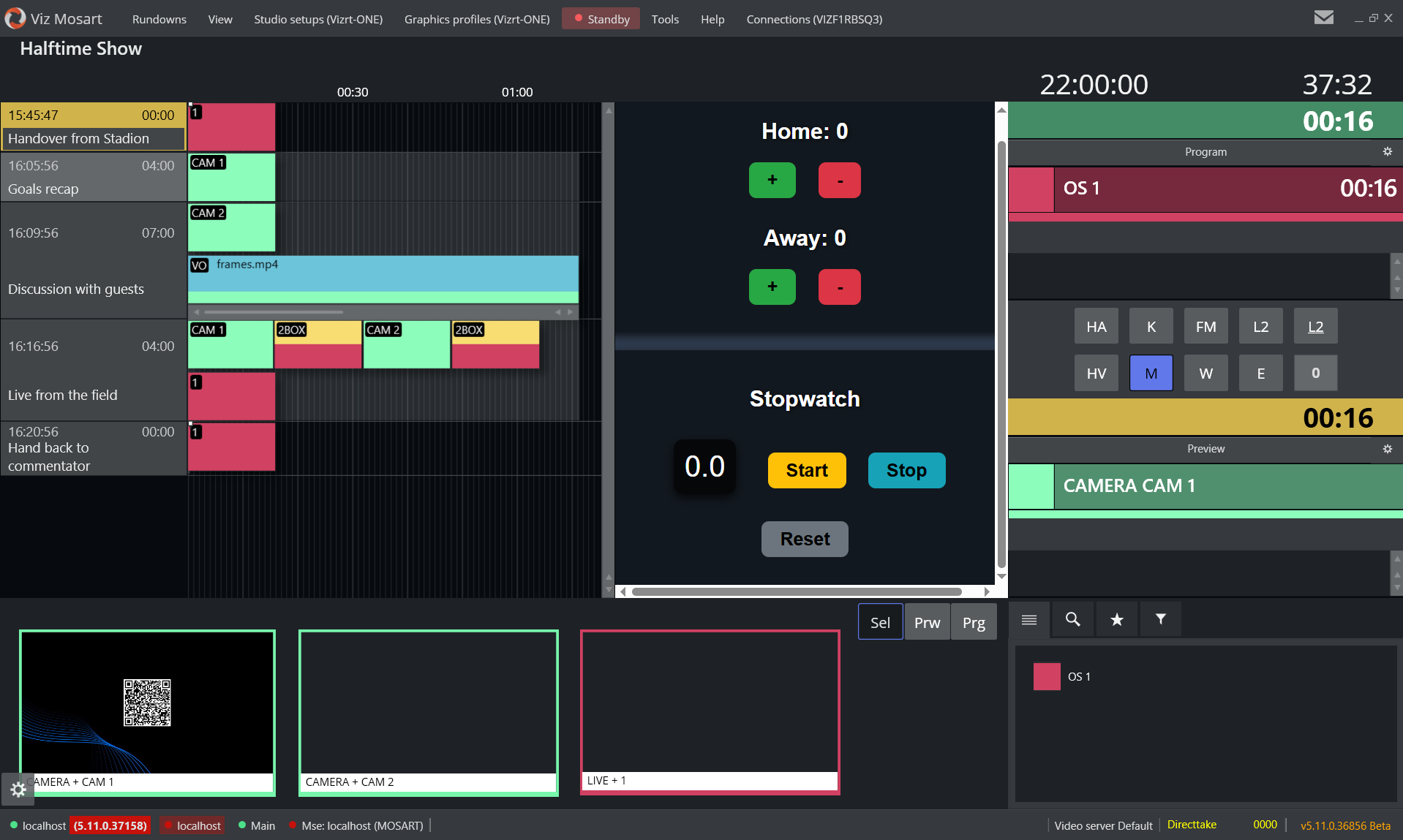This screenshot has width=1403, height=840.
Task: Expand Graphics profiles (Vizrt-ONE) dropdown
Action: click(x=477, y=19)
